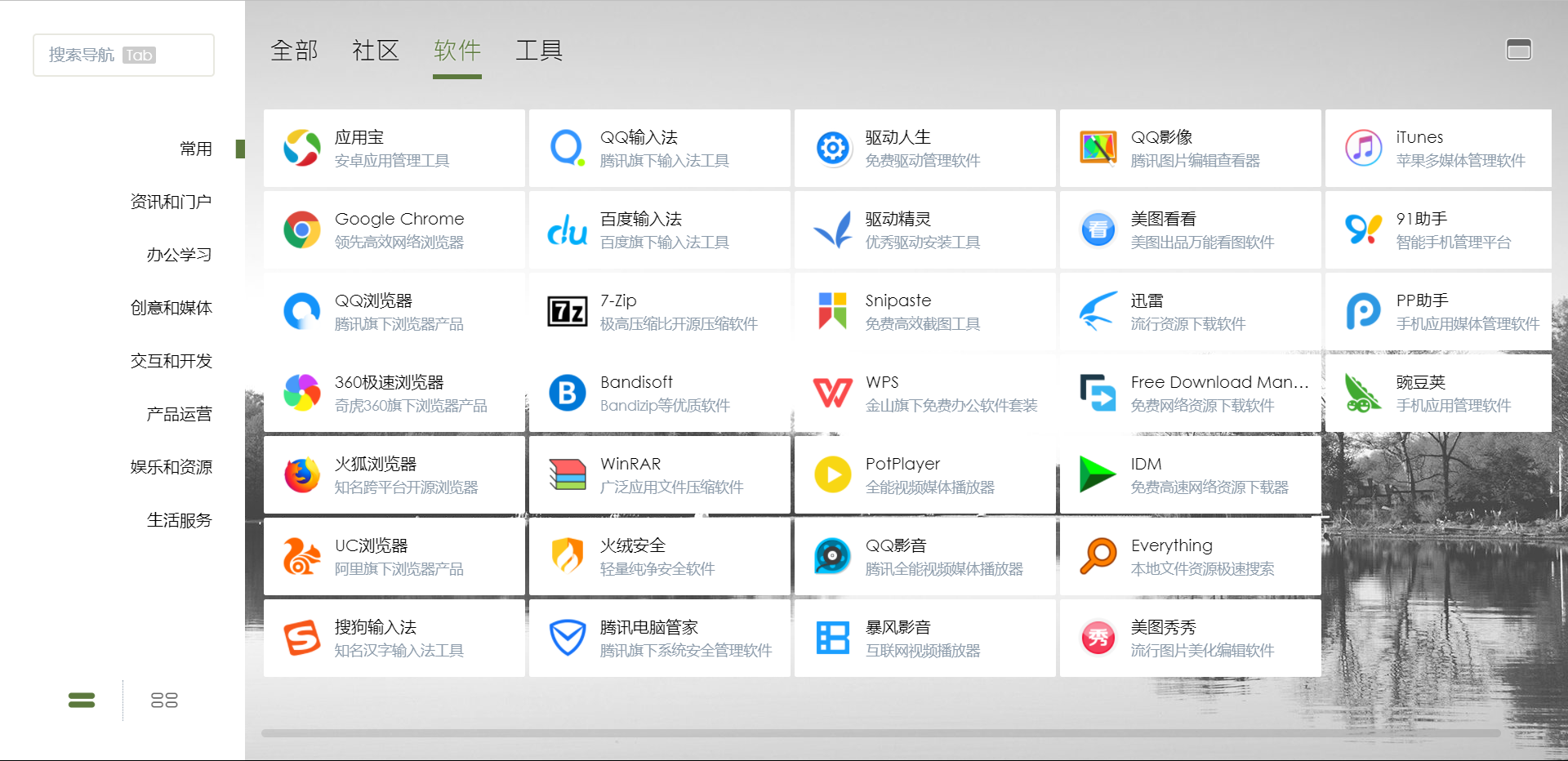Open the 驱动人生 gear icon

[x=833, y=148]
